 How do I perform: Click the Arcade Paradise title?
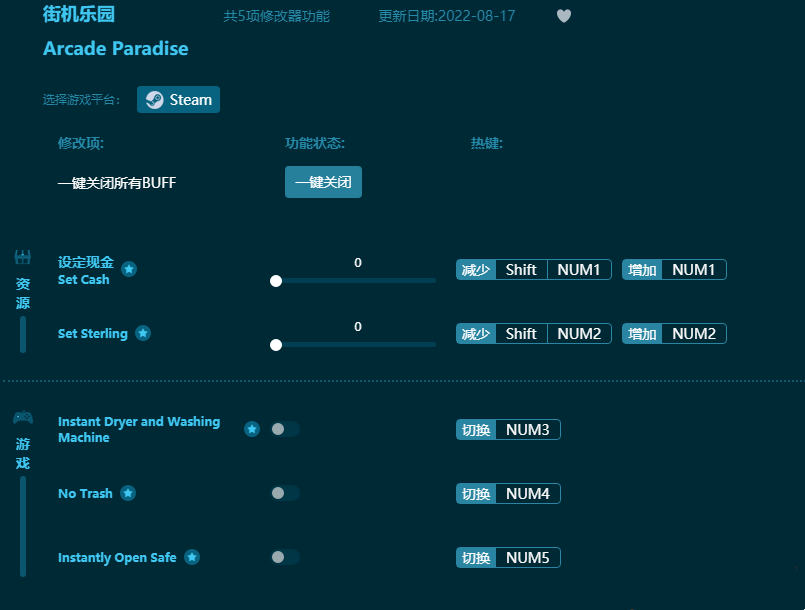[x=116, y=49]
